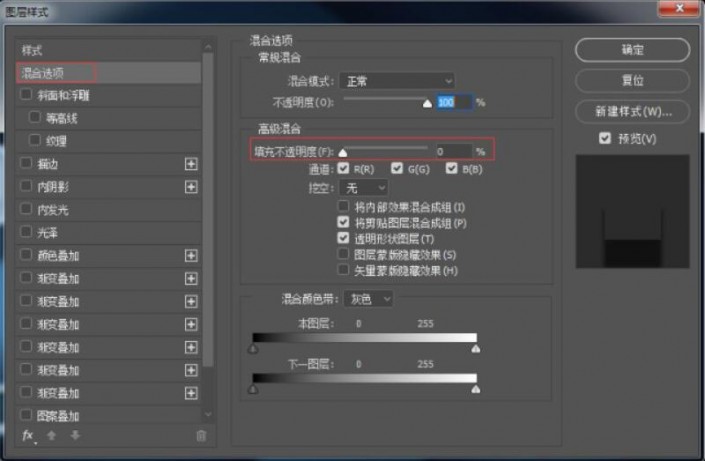This screenshot has width=705, height=461.
Task: Close the 图层样式 dialog with the X
Action: (x=679, y=8)
